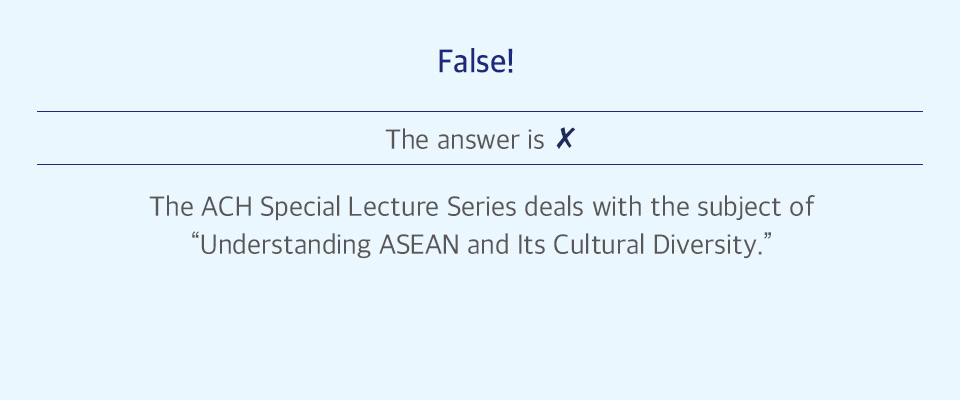
Task: Click the lower horizontal divider line
Action: coord(479,164)
